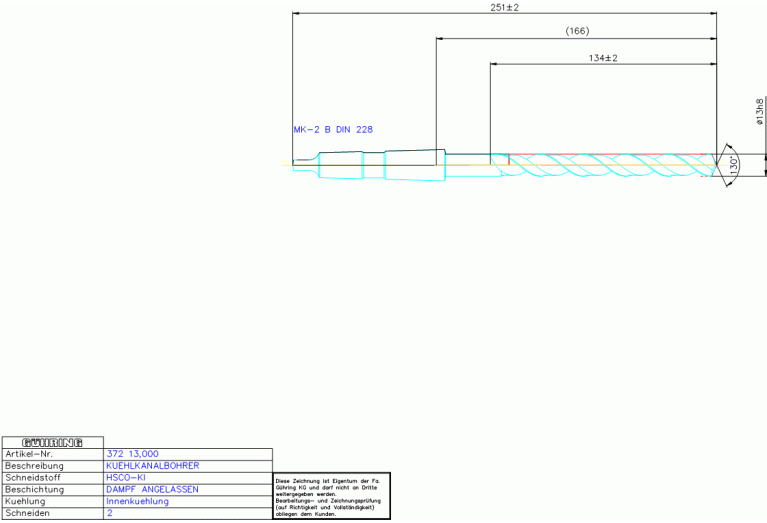This screenshot has height=523, width=767.
Task: Click article number 372 13,000
Action: (132, 454)
